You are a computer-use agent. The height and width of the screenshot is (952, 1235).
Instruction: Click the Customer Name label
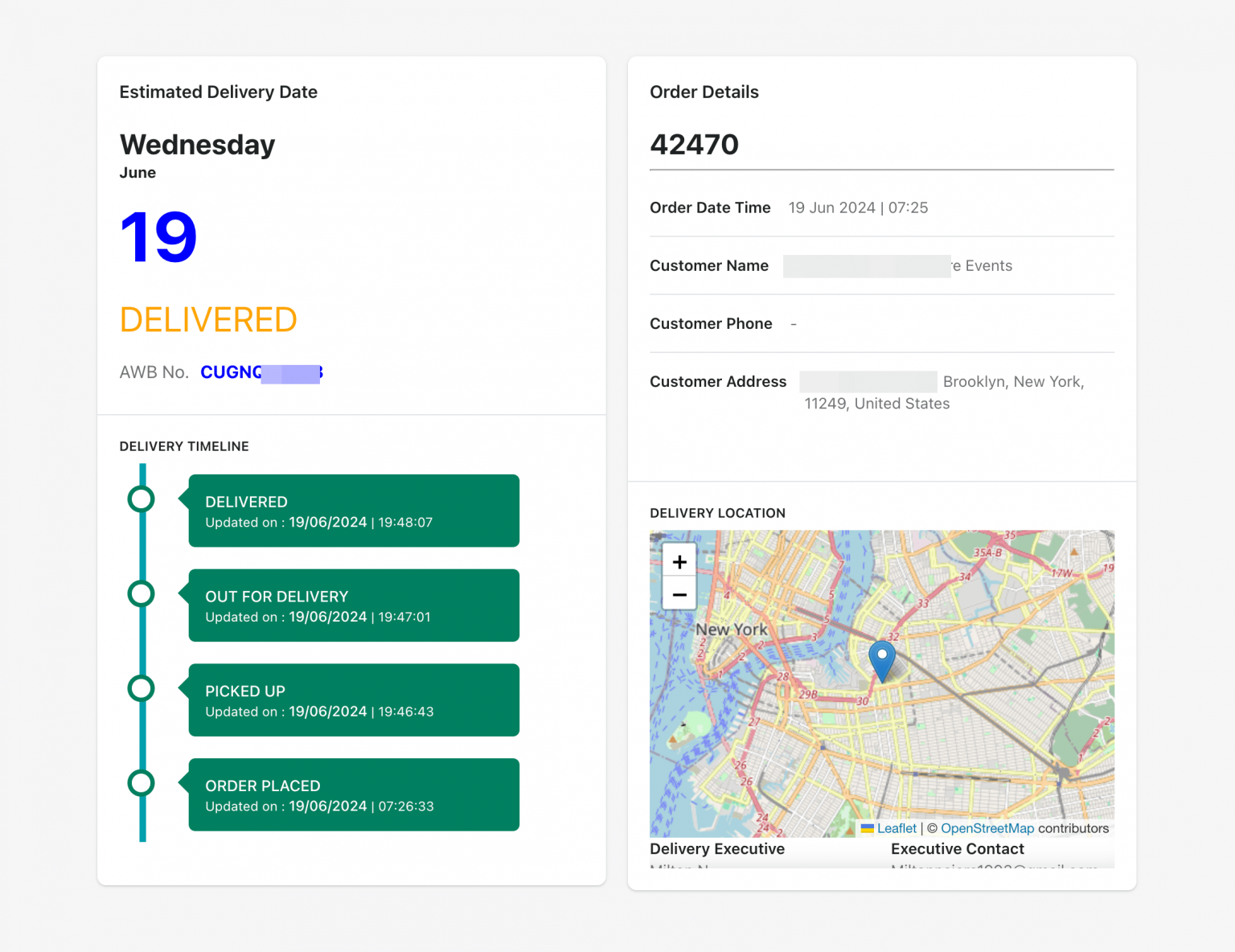pos(709,265)
